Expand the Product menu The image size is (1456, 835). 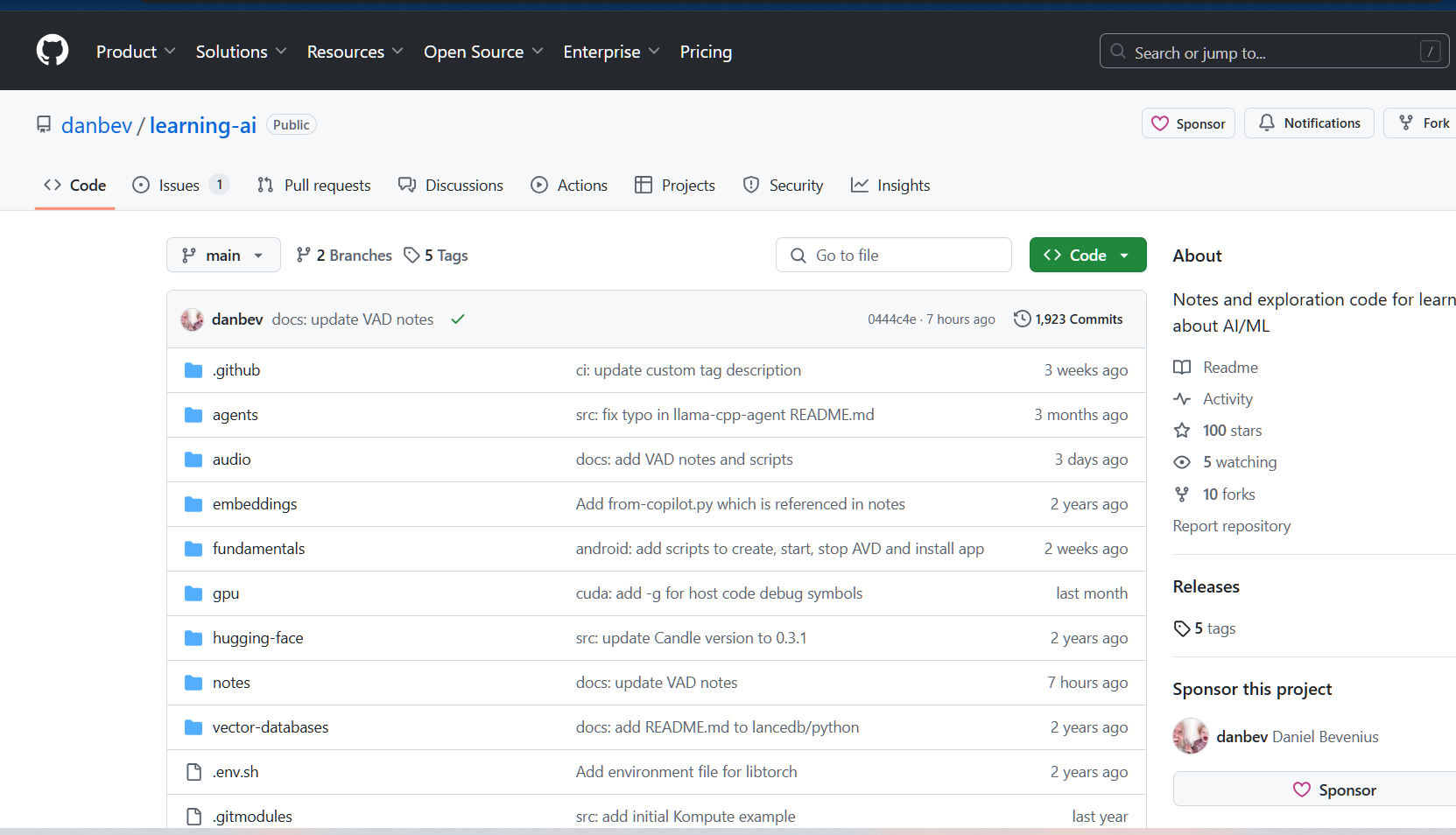click(x=136, y=52)
